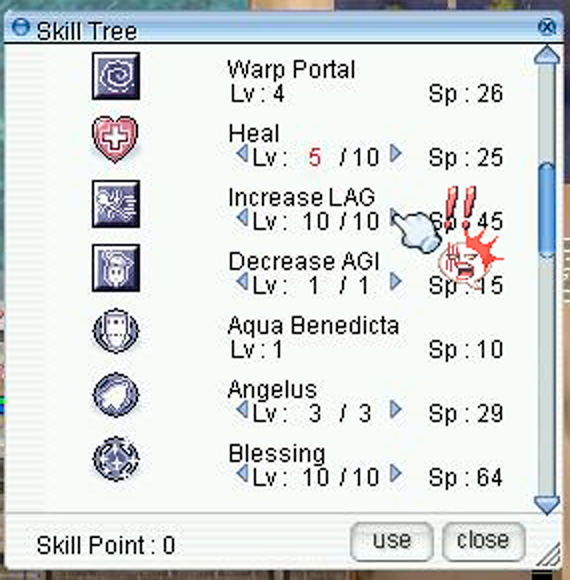This screenshot has height=580, width=570.
Task: Raise Decrease AGI level with right arrow
Action: point(396,281)
